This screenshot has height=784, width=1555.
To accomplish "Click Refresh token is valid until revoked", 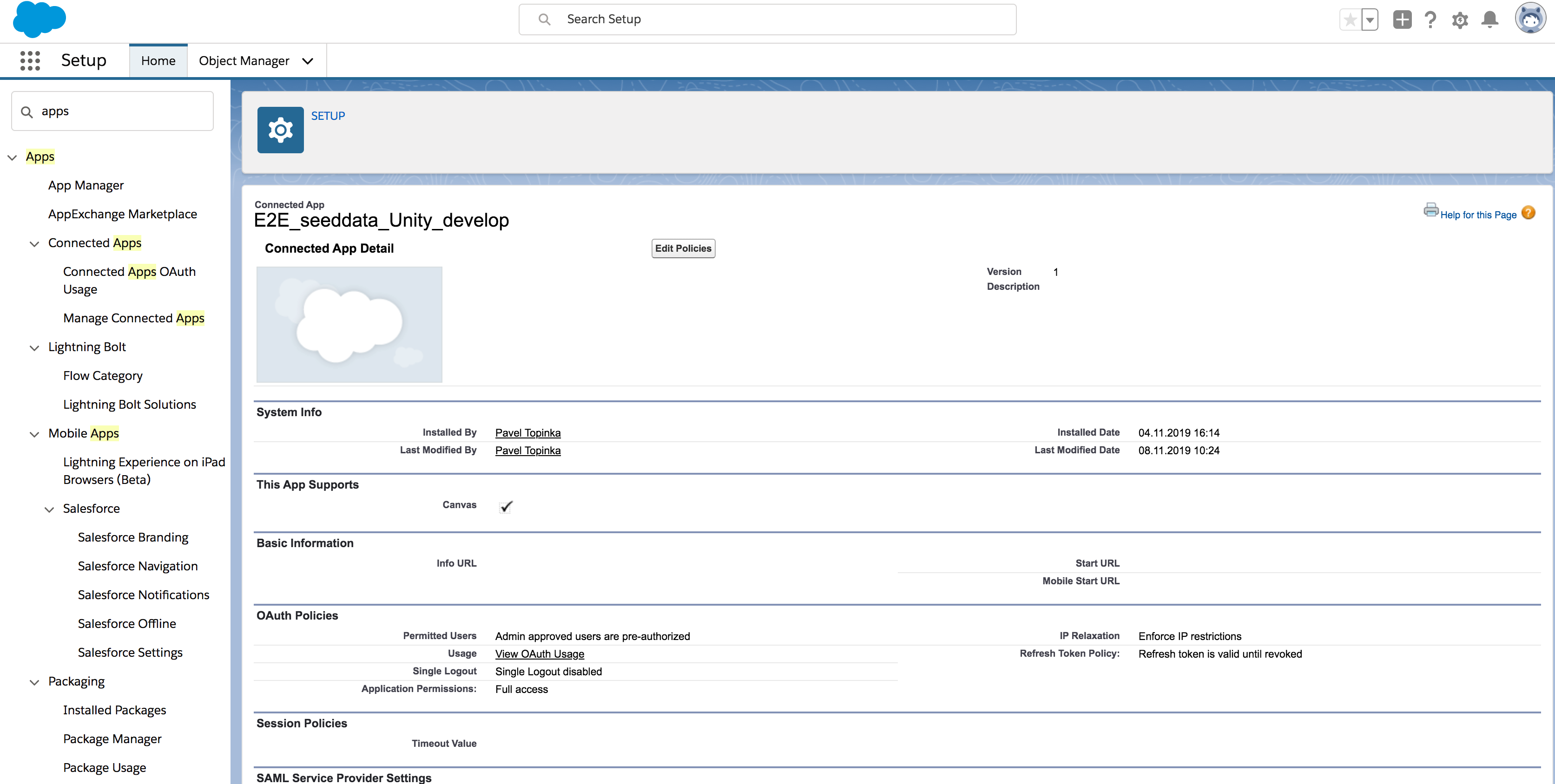I will (x=1219, y=654).
